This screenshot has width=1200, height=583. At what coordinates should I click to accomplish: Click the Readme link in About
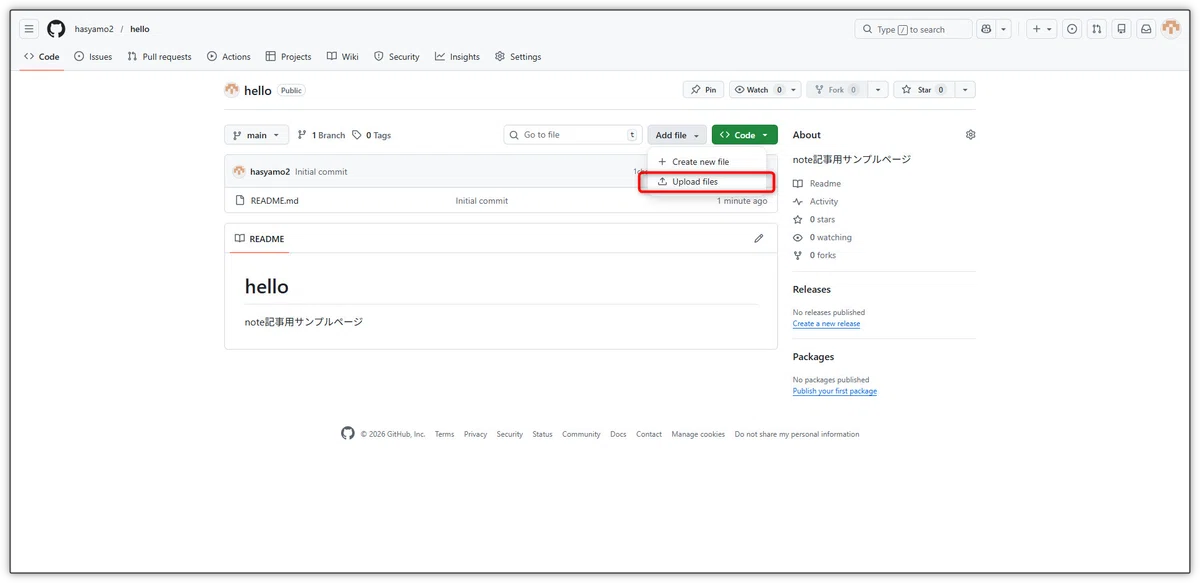(817, 184)
